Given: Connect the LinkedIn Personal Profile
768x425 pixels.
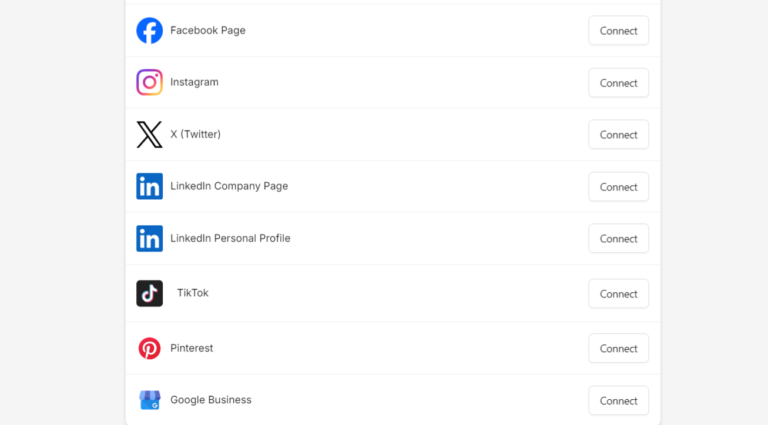Looking at the screenshot, I should tap(618, 239).
